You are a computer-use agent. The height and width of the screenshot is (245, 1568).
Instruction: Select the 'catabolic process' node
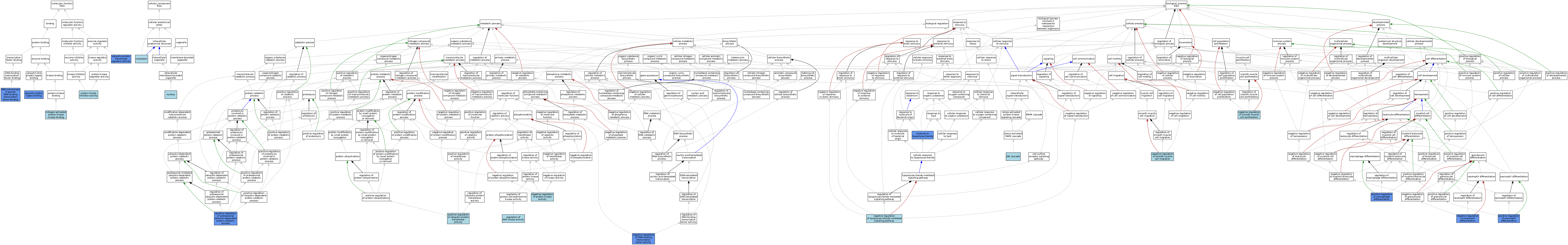(304, 43)
